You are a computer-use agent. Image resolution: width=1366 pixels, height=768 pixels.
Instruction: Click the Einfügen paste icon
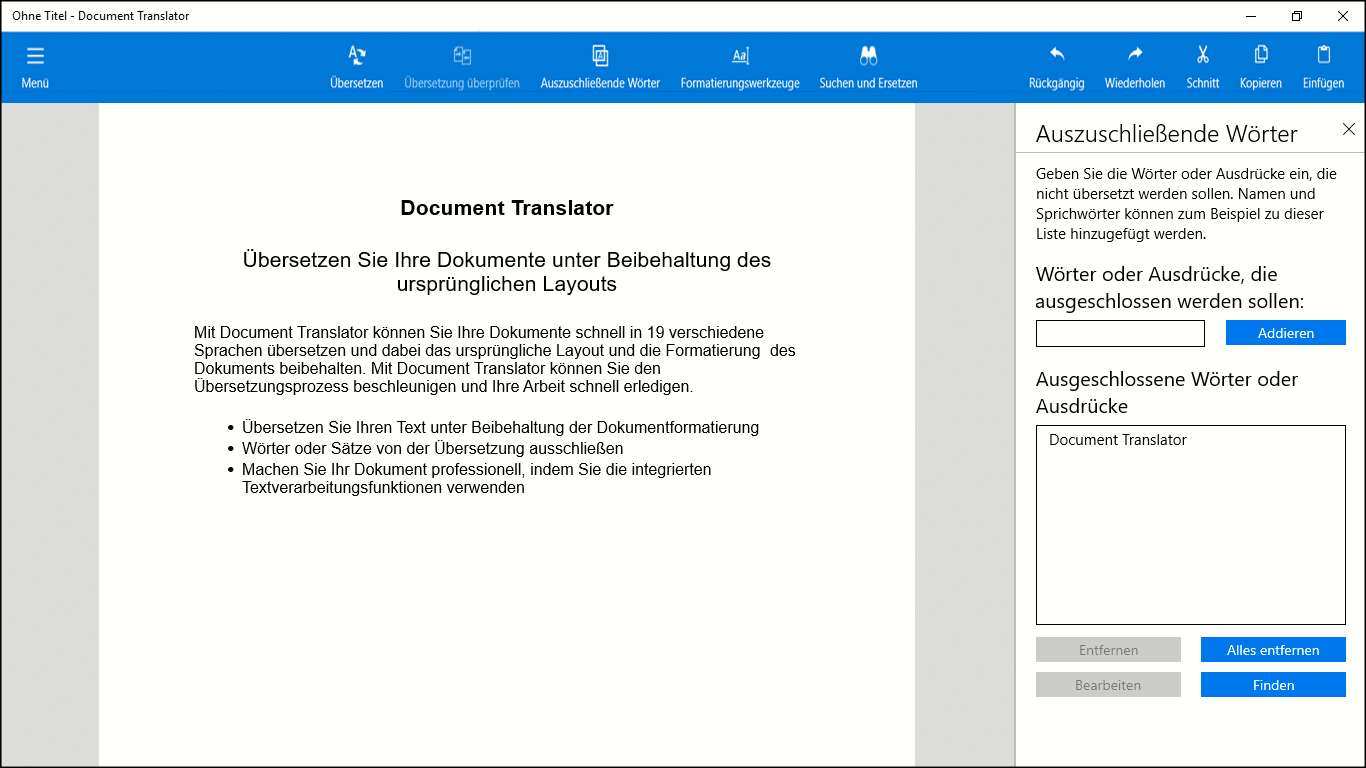click(x=1323, y=55)
